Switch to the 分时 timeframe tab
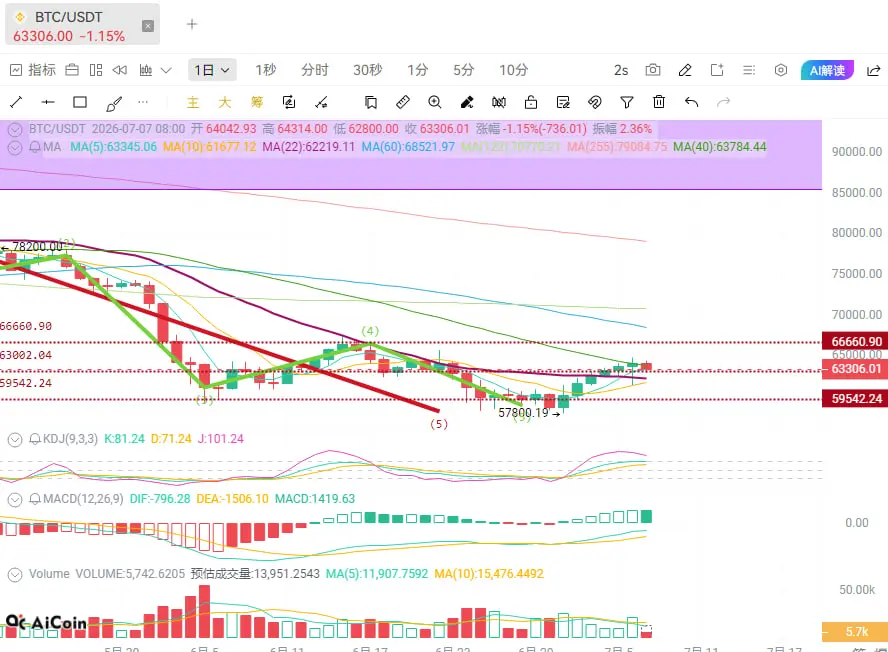This screenshot has width=888, height=652. coord(315,70)
